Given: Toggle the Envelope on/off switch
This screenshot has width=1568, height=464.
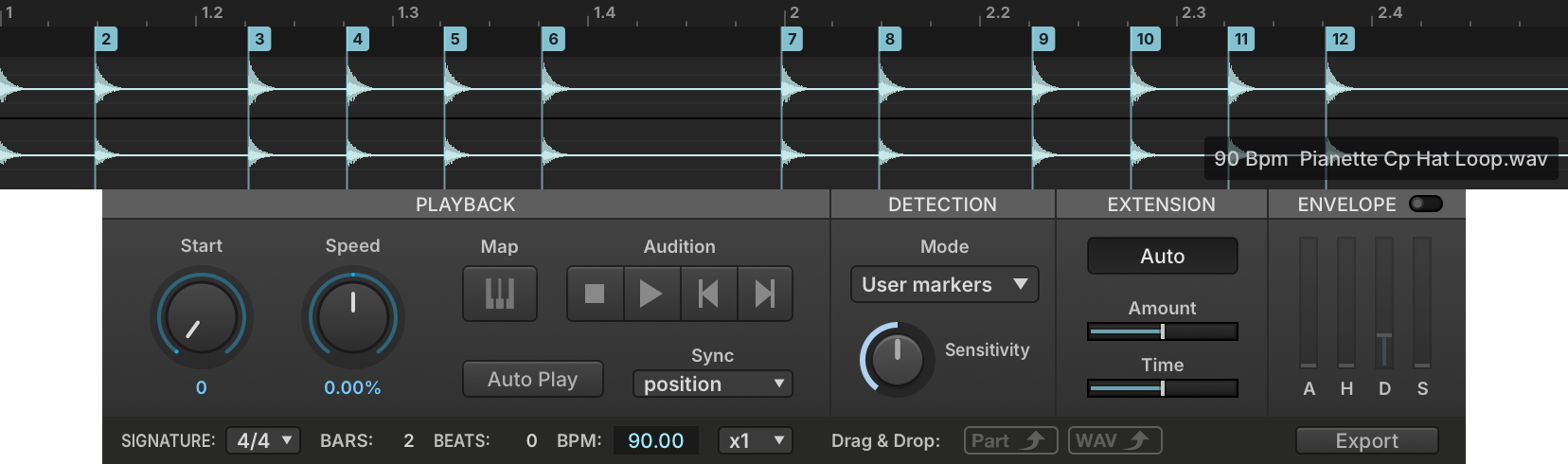Looking at the screenshot, I should (x=1425, y=204).
